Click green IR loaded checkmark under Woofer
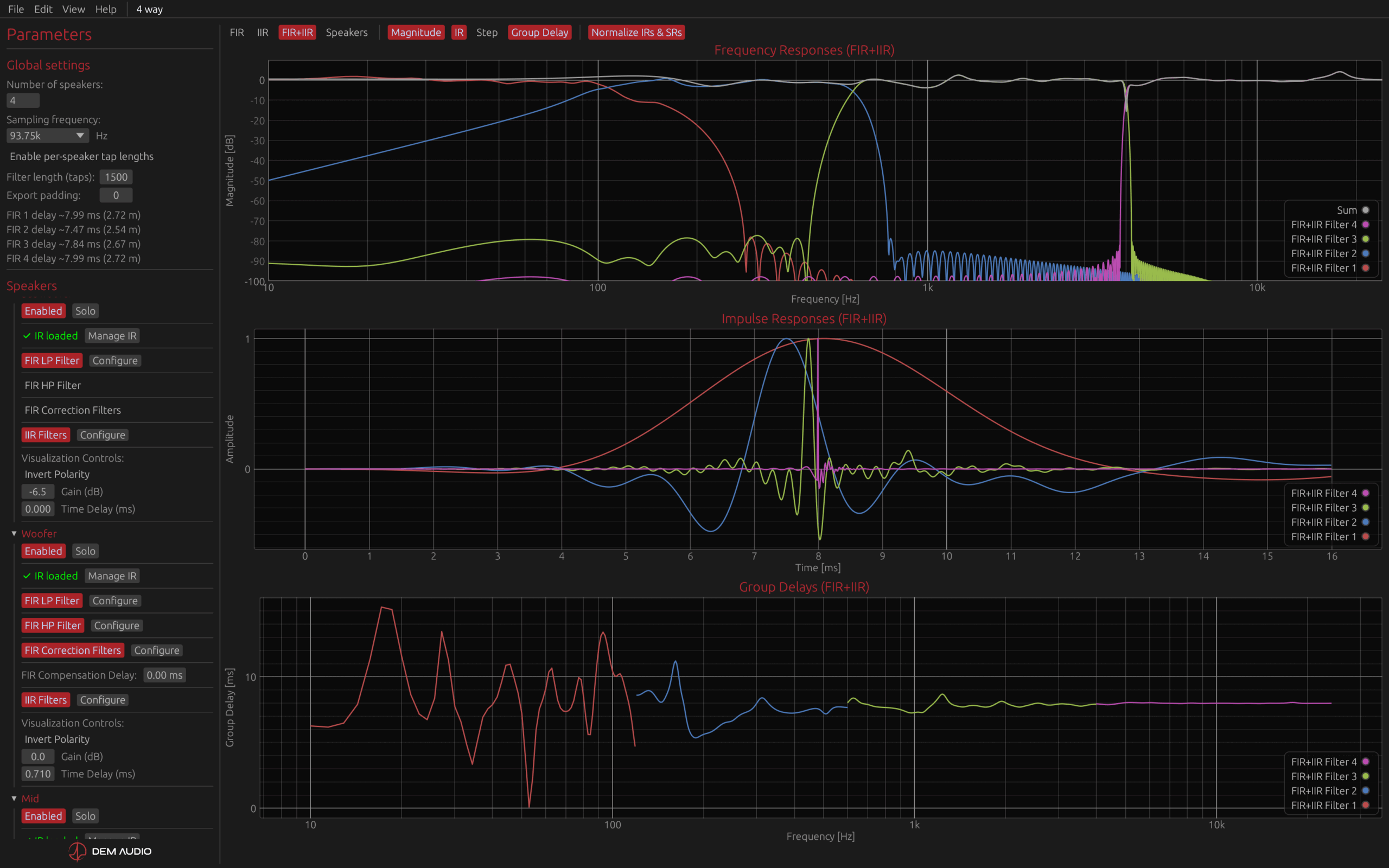The image size is (1389, 868). point(27,576)
